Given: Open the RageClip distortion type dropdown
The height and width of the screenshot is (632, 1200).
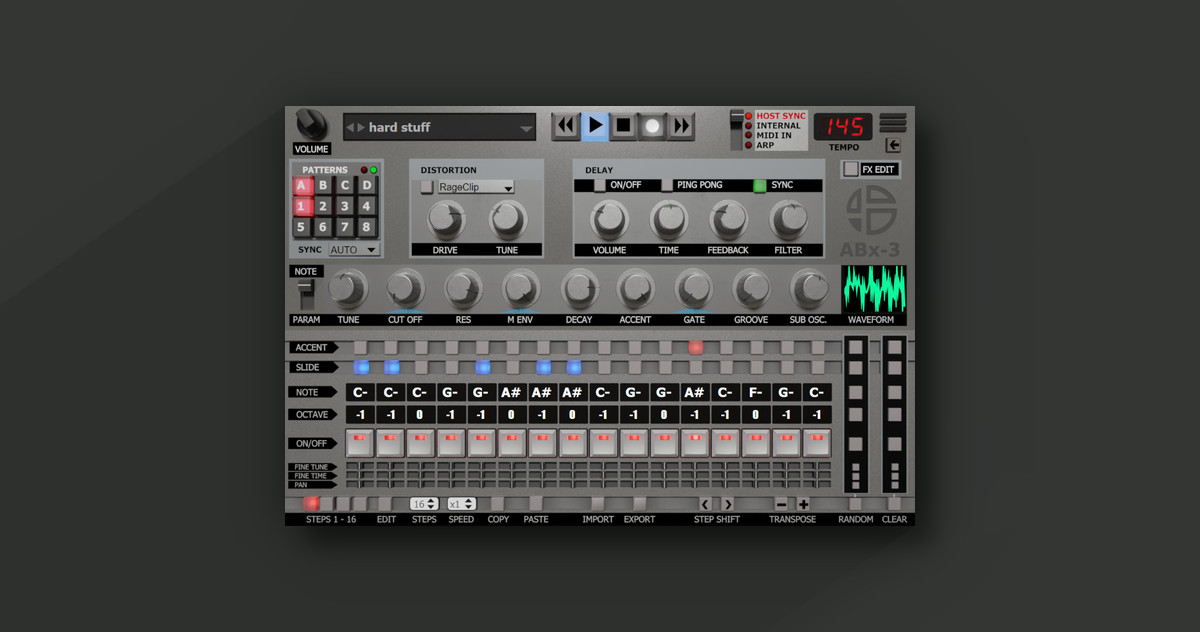Looking at the screenshot, I should point(476,187).
